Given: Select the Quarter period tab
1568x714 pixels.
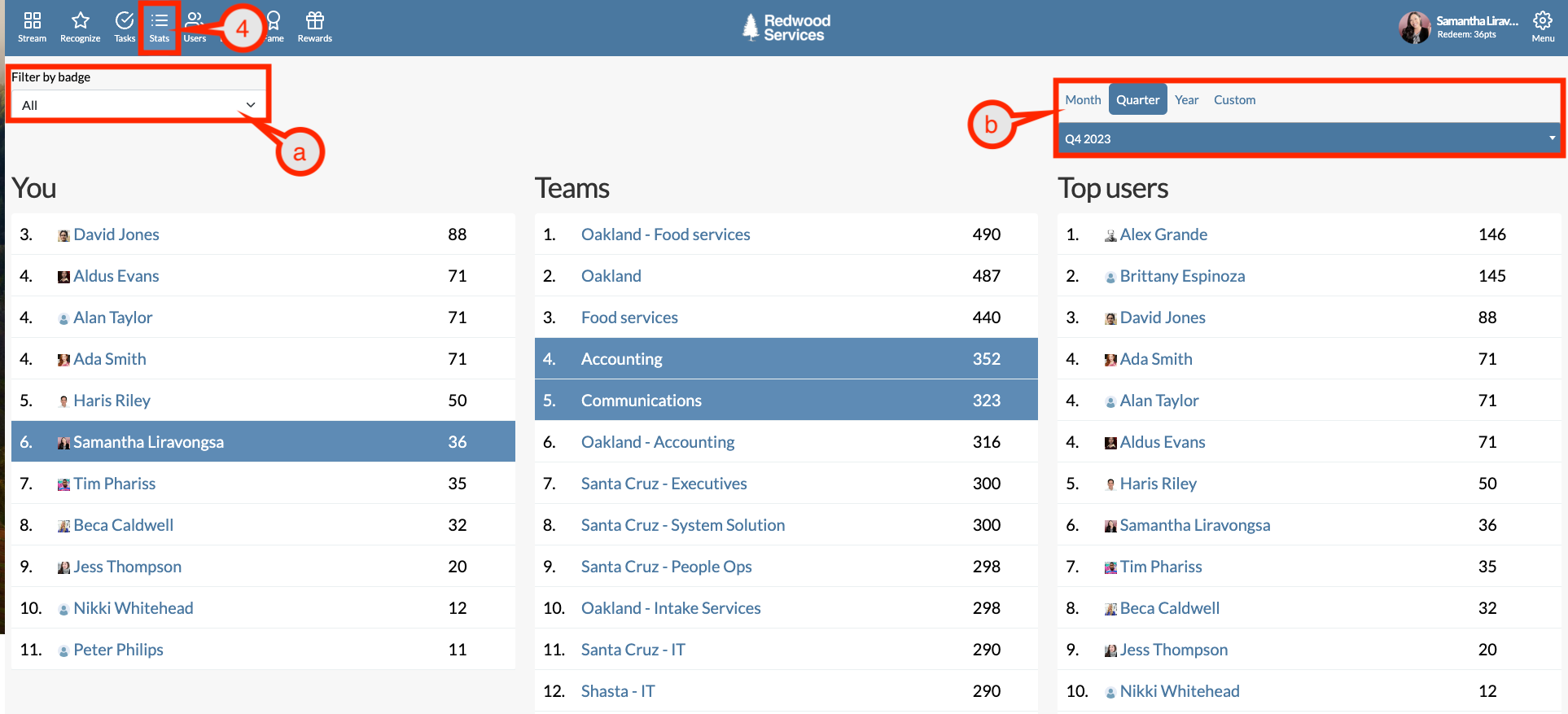Looking at the screenshot, I should tap(1137, 100).
